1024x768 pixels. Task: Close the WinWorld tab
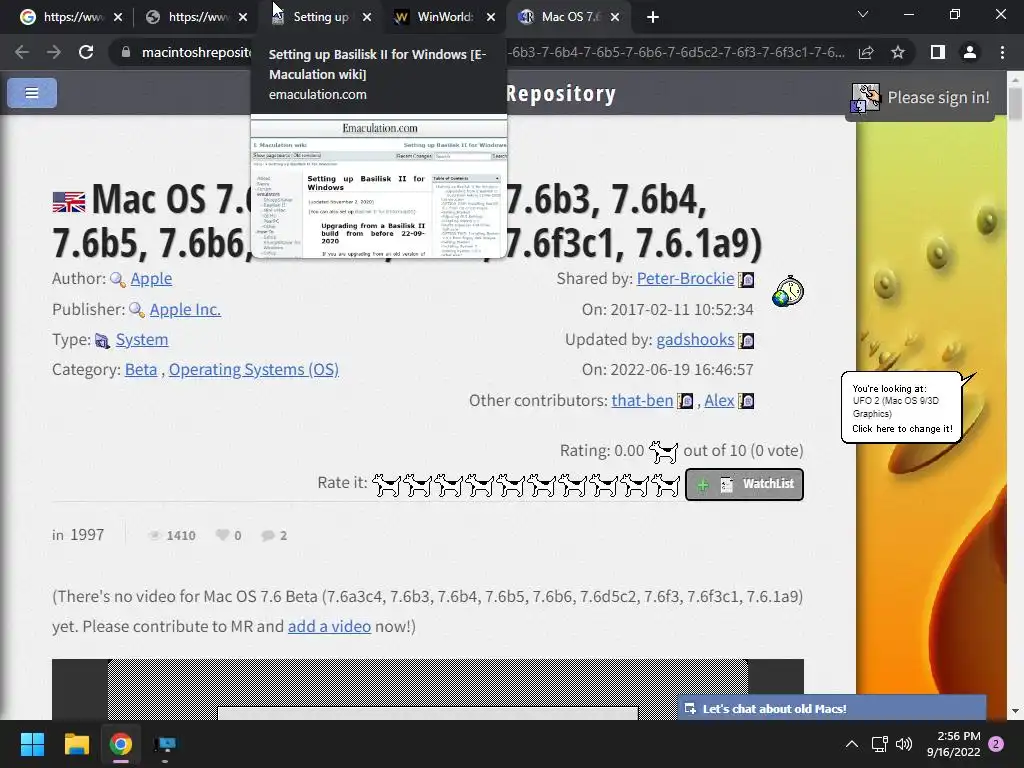coord(490,18)
